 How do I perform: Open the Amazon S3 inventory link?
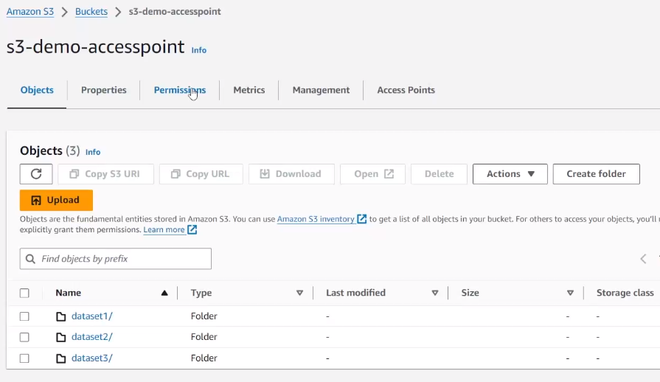pos(316,219)
